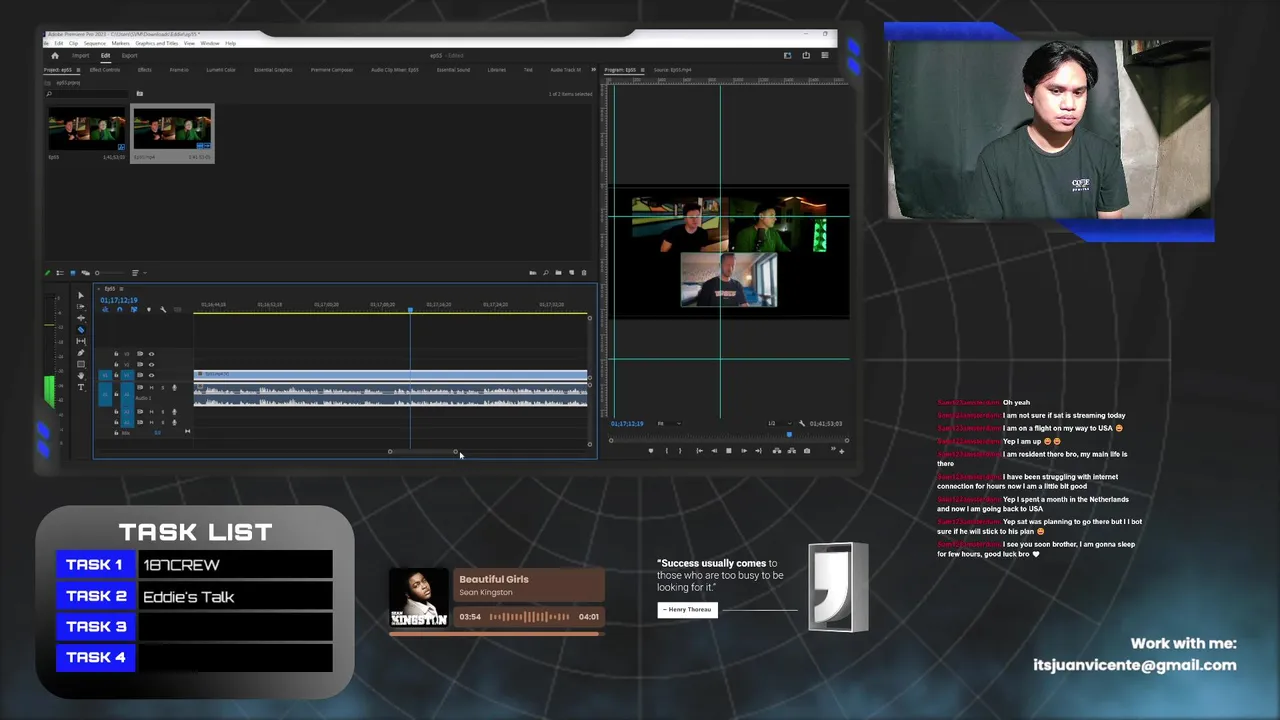Click the Clear trash icon in Project panel
The width and height of the screenshot is (1280, 720).
click(x=584, y=272)
